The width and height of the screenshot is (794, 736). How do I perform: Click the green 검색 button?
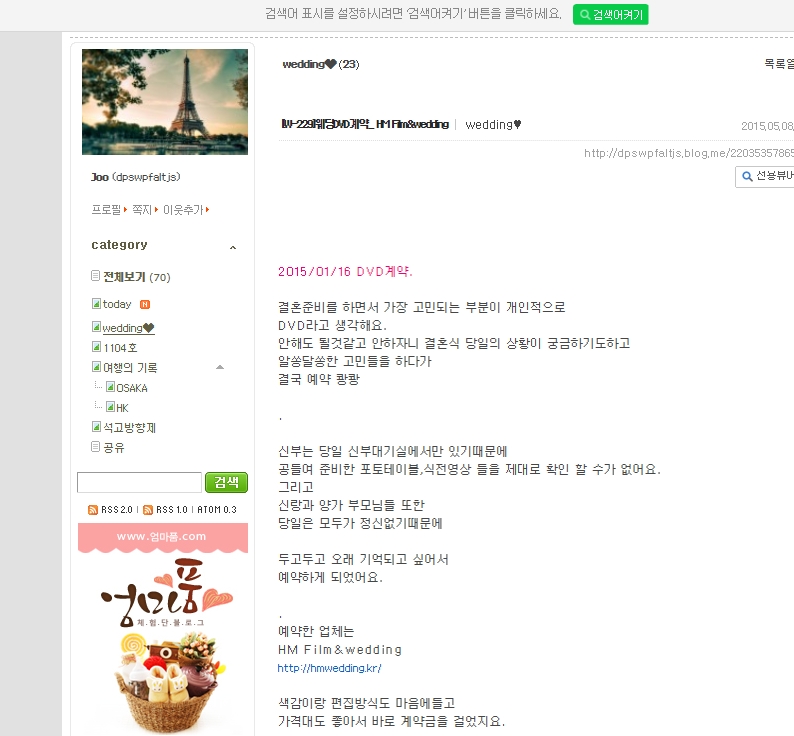226,482
